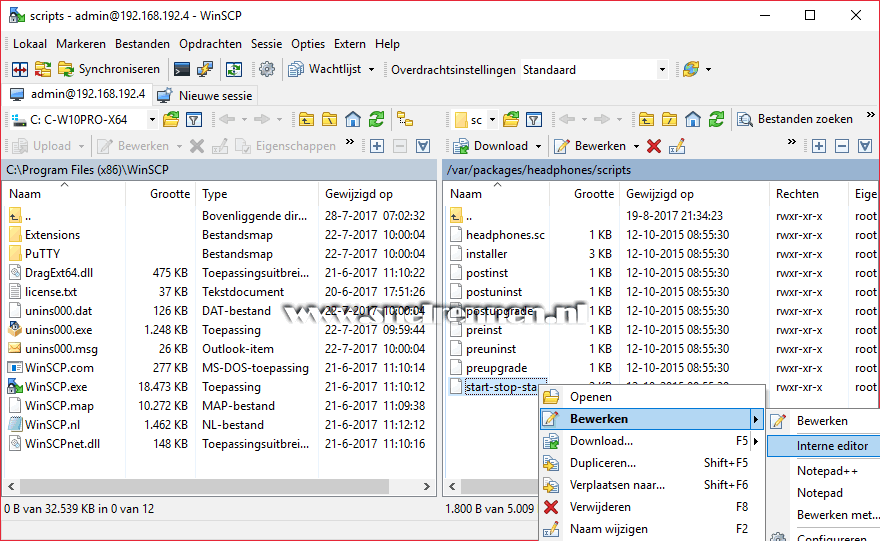880x541 pixels.
Task: Expand the remote Bewerken dropdown arrow
Action: tap(636, 146)
